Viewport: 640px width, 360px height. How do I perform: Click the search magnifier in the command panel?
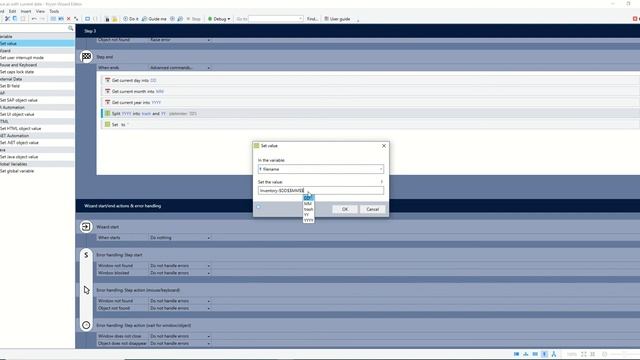click(x=71, y=28)
